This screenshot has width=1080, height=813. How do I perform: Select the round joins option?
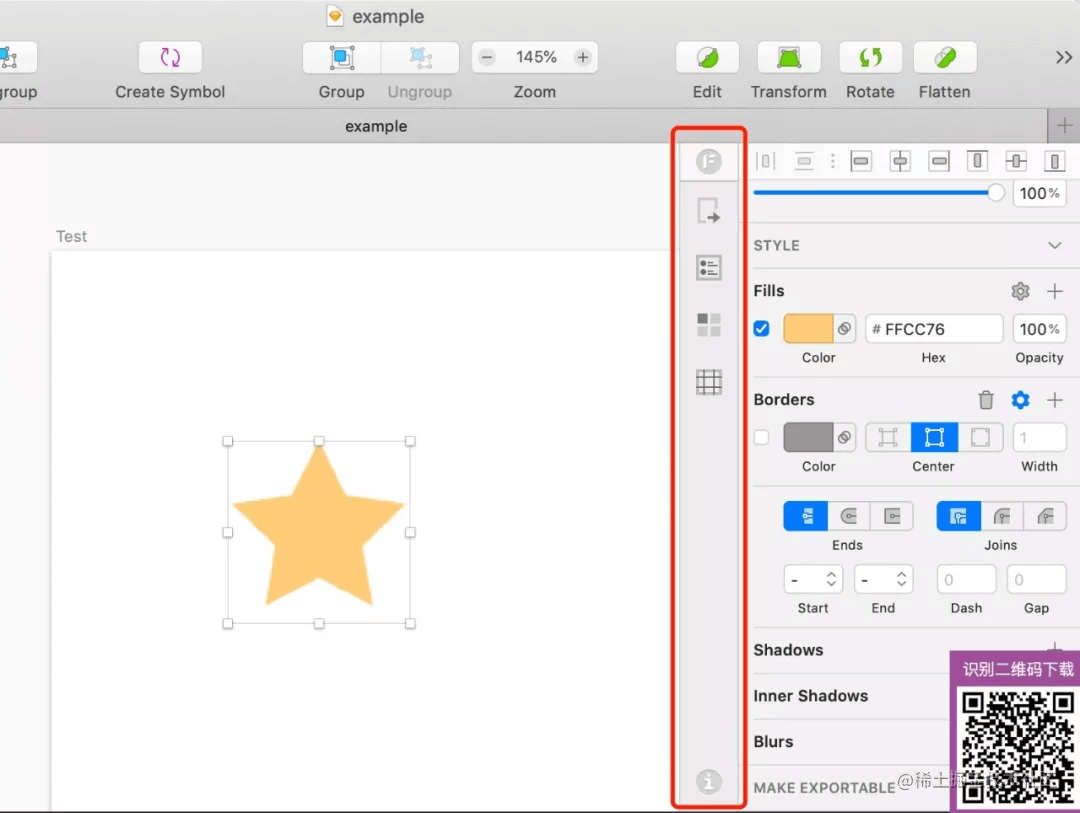[1002, 516]
